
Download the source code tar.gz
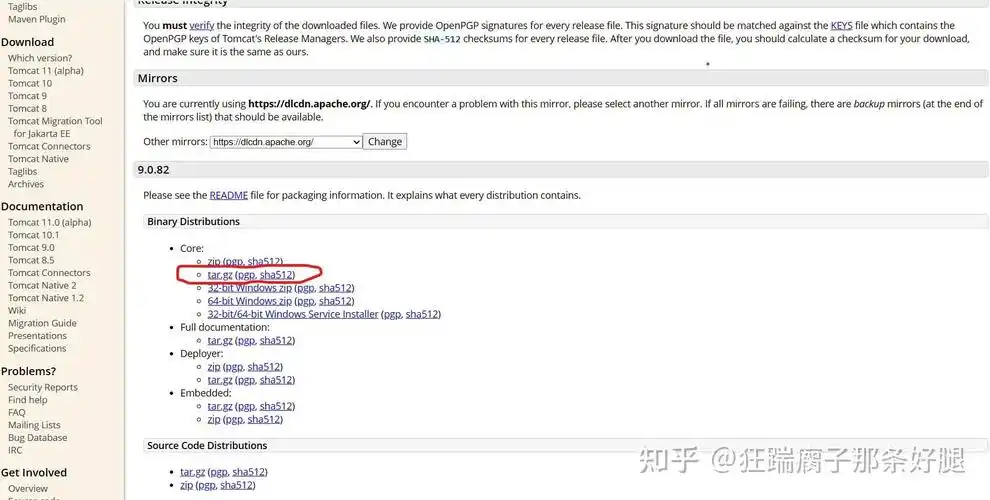coord(193,472)
